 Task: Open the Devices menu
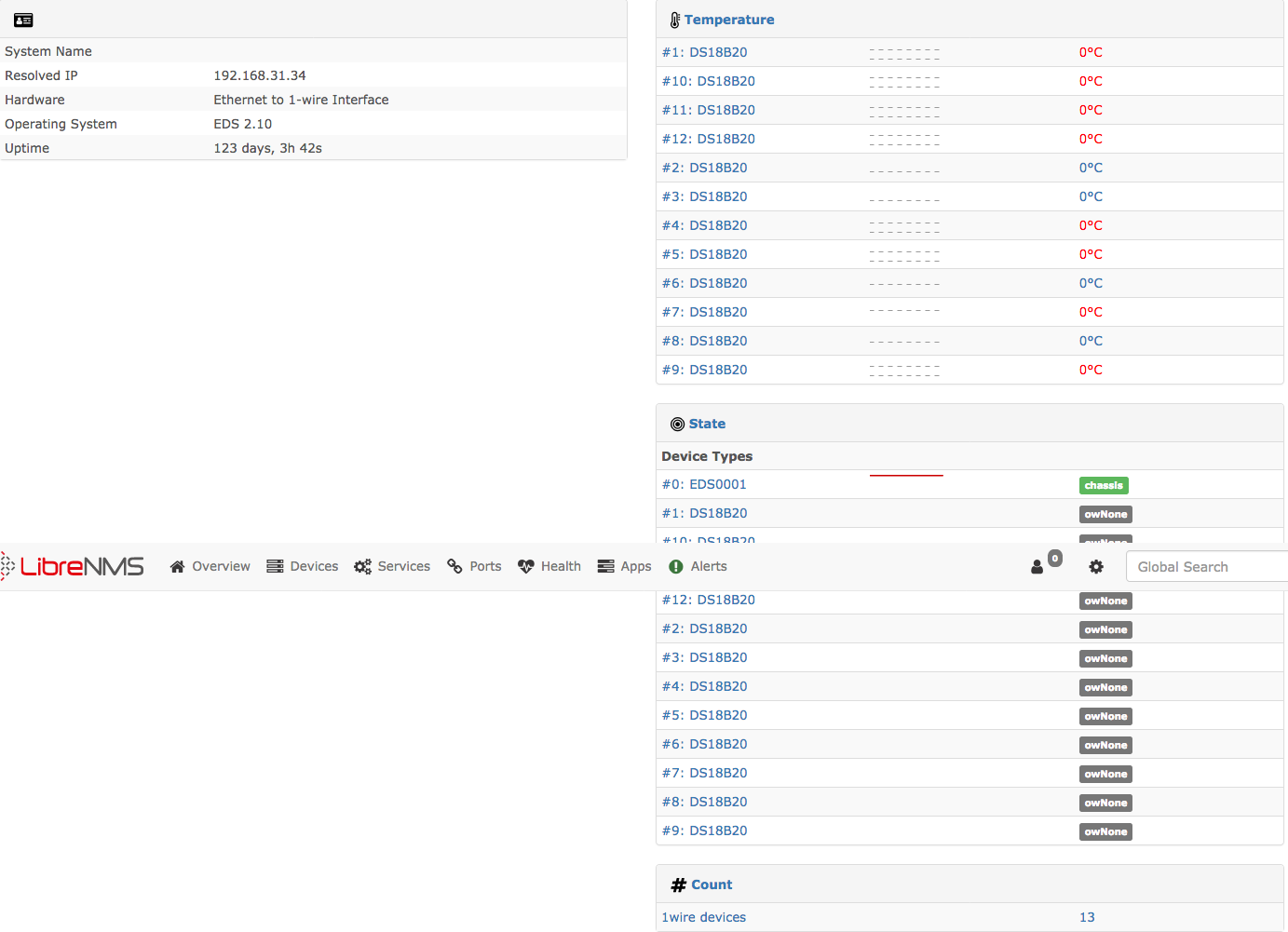pyautogui.click(x=302, y=566)
